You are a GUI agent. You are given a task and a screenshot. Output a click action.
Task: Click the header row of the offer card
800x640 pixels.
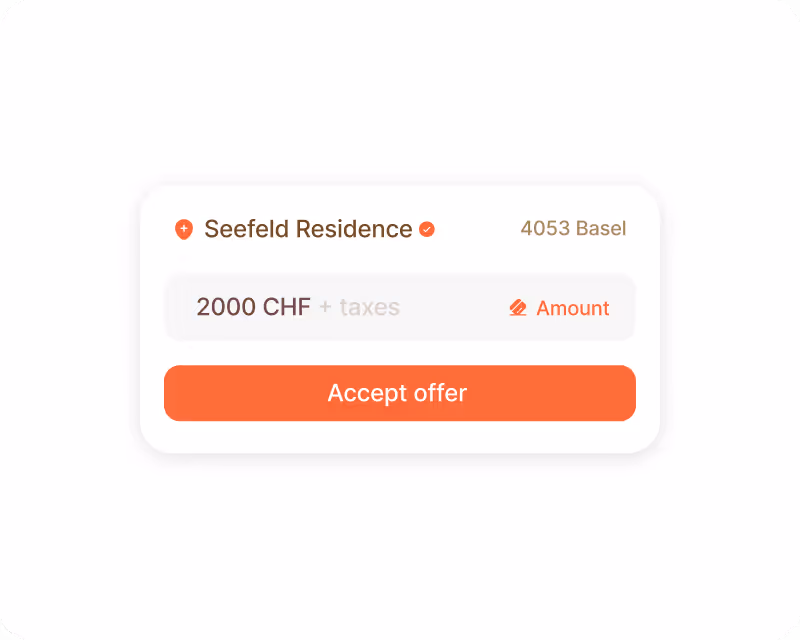coord(400,229)
